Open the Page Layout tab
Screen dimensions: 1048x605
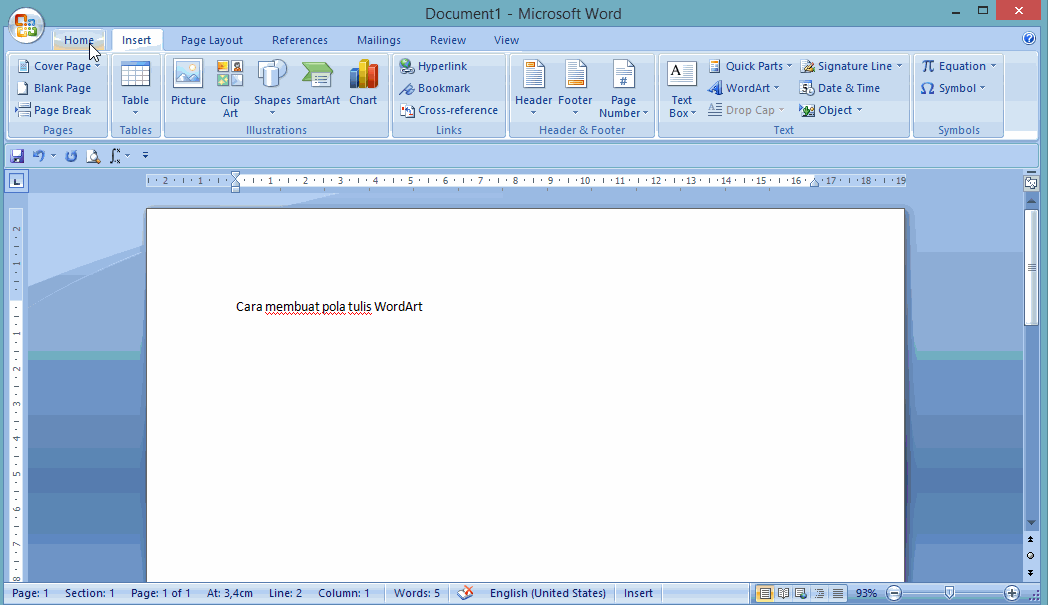(x=212, y=40)
